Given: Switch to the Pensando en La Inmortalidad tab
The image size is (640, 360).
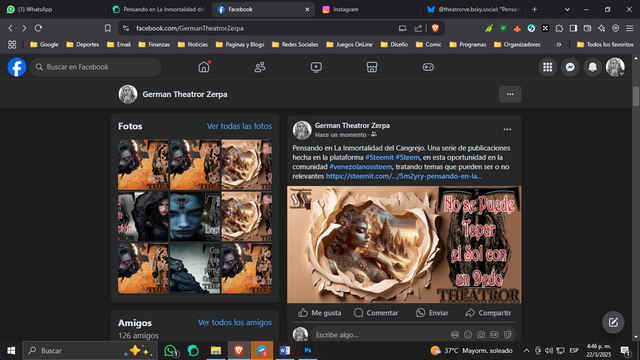Looking at the screenshot, I should pyautogui.click(x=159, y=9).
